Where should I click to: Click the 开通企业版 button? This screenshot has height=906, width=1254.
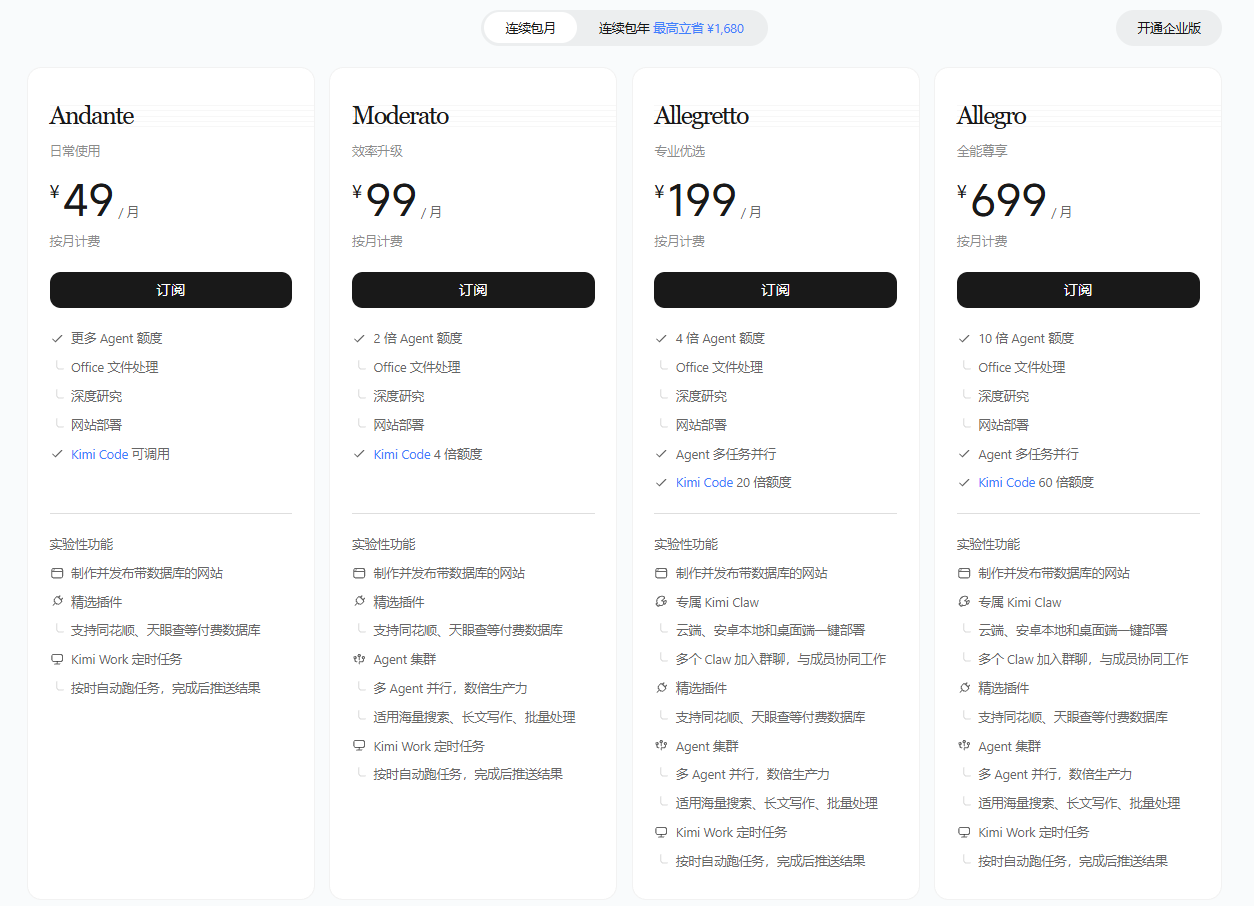[x=1168, y=28]
